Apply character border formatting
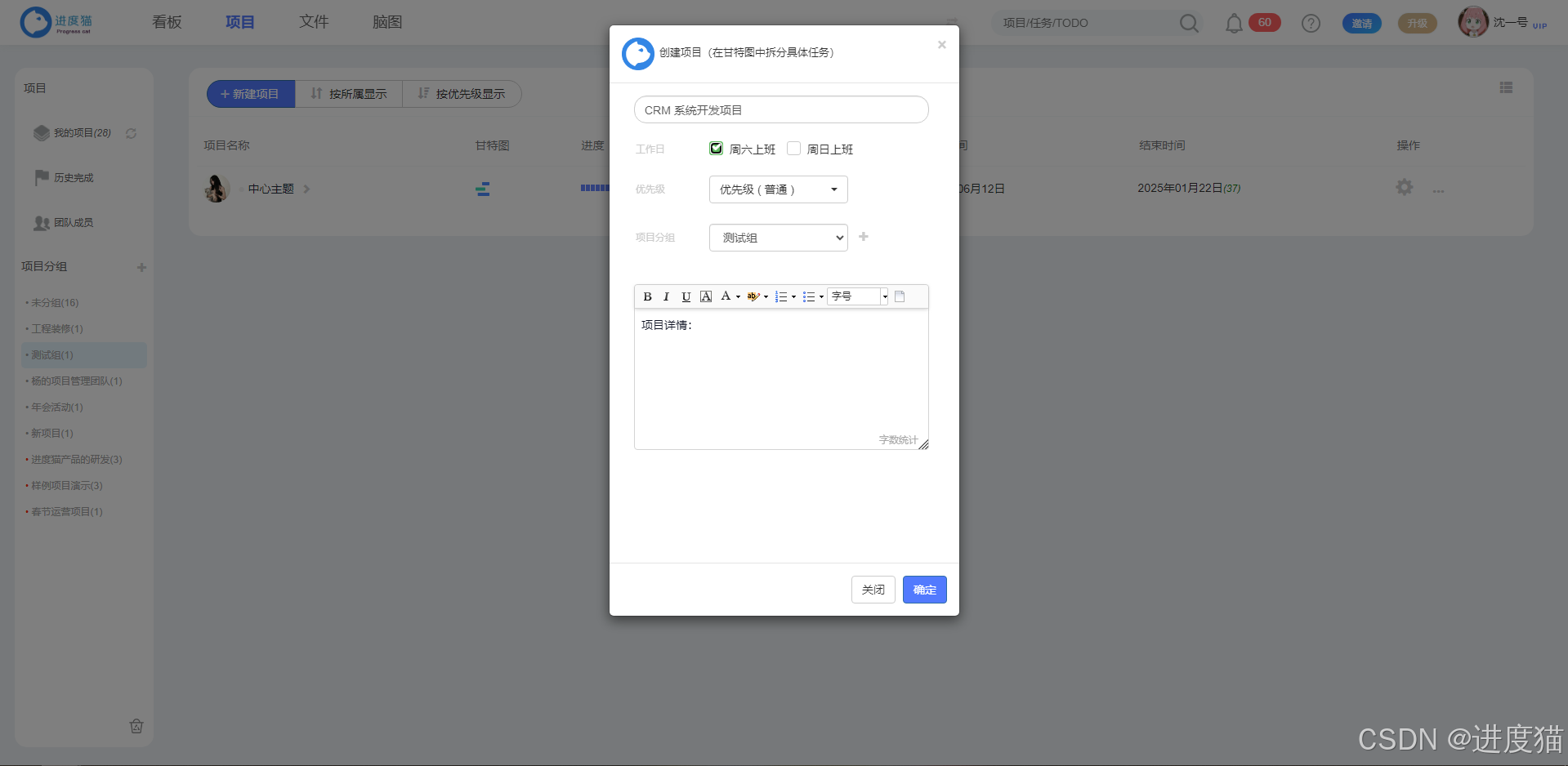 pos(706,296)
